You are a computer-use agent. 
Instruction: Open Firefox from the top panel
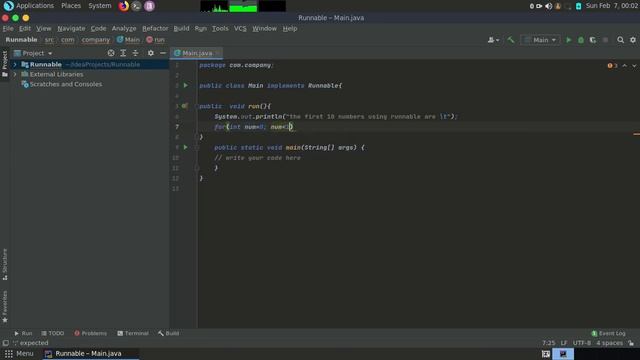(123, 6)
